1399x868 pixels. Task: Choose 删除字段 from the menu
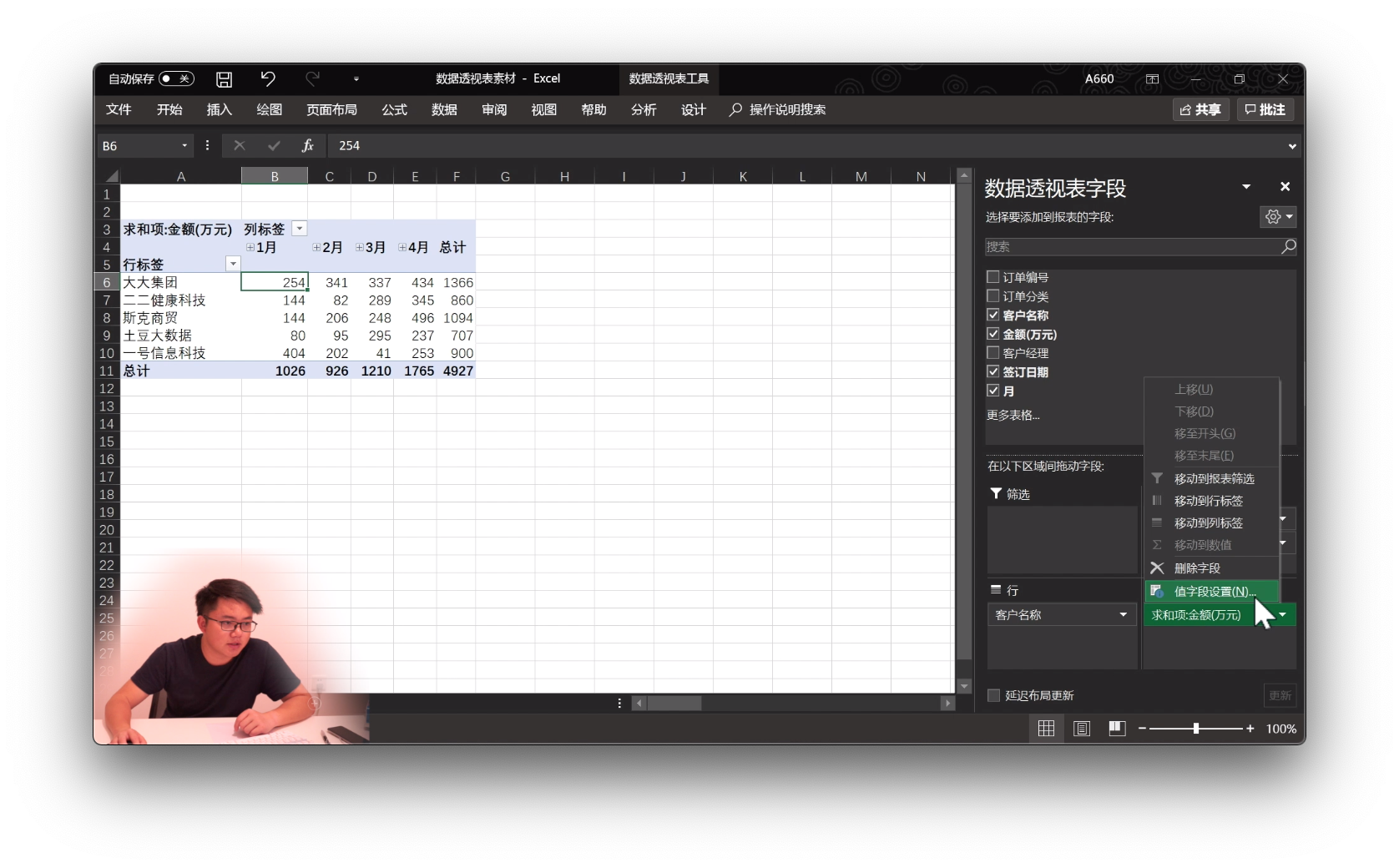[1212, 568]
